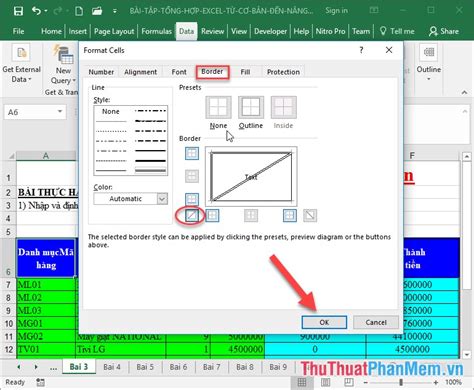Open the Developer ribbon tab
Viewport: 474px width, 390px height.
tap(270, 31)
